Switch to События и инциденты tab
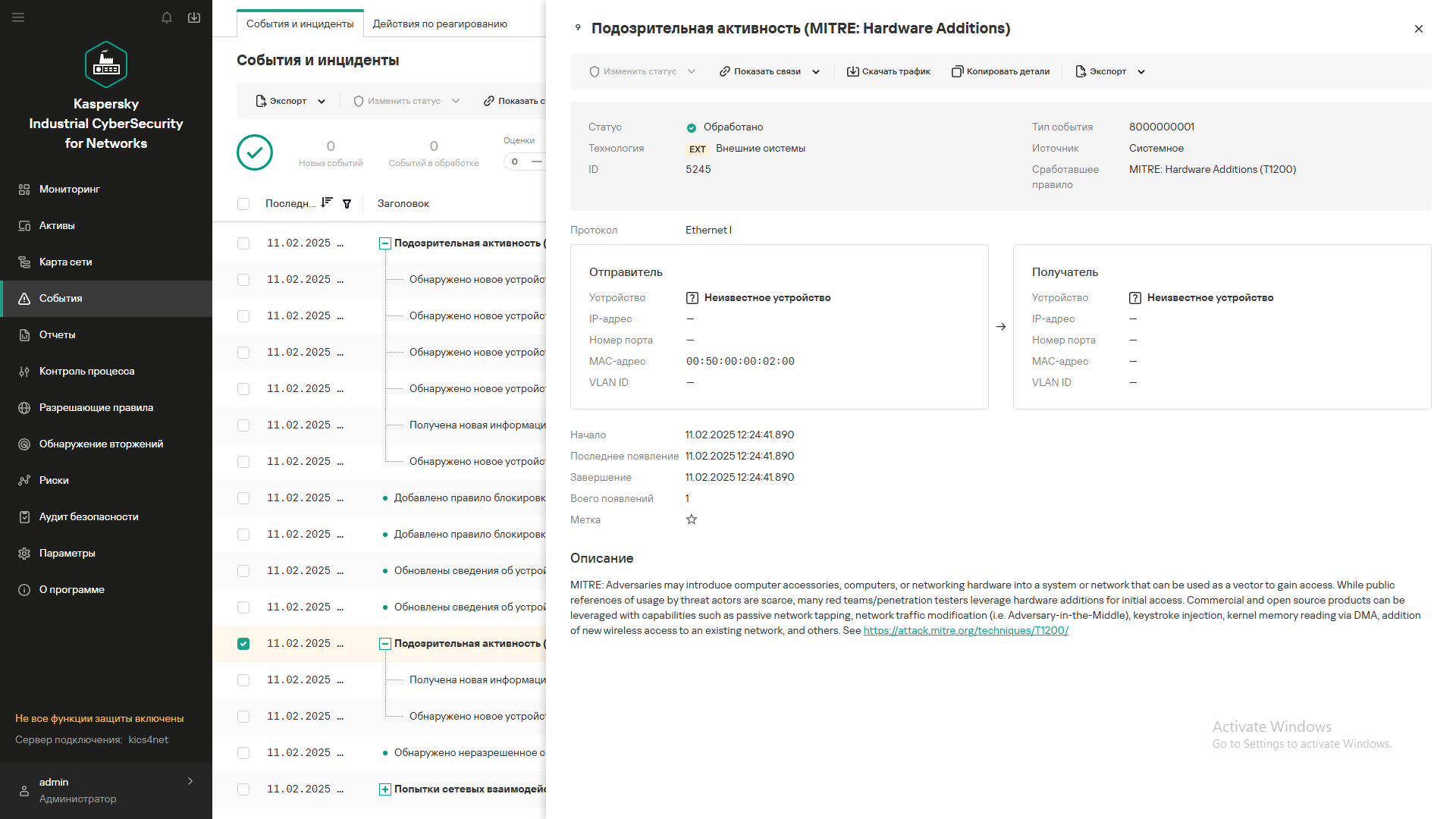 pyautogui.click(x=300, y=24)
